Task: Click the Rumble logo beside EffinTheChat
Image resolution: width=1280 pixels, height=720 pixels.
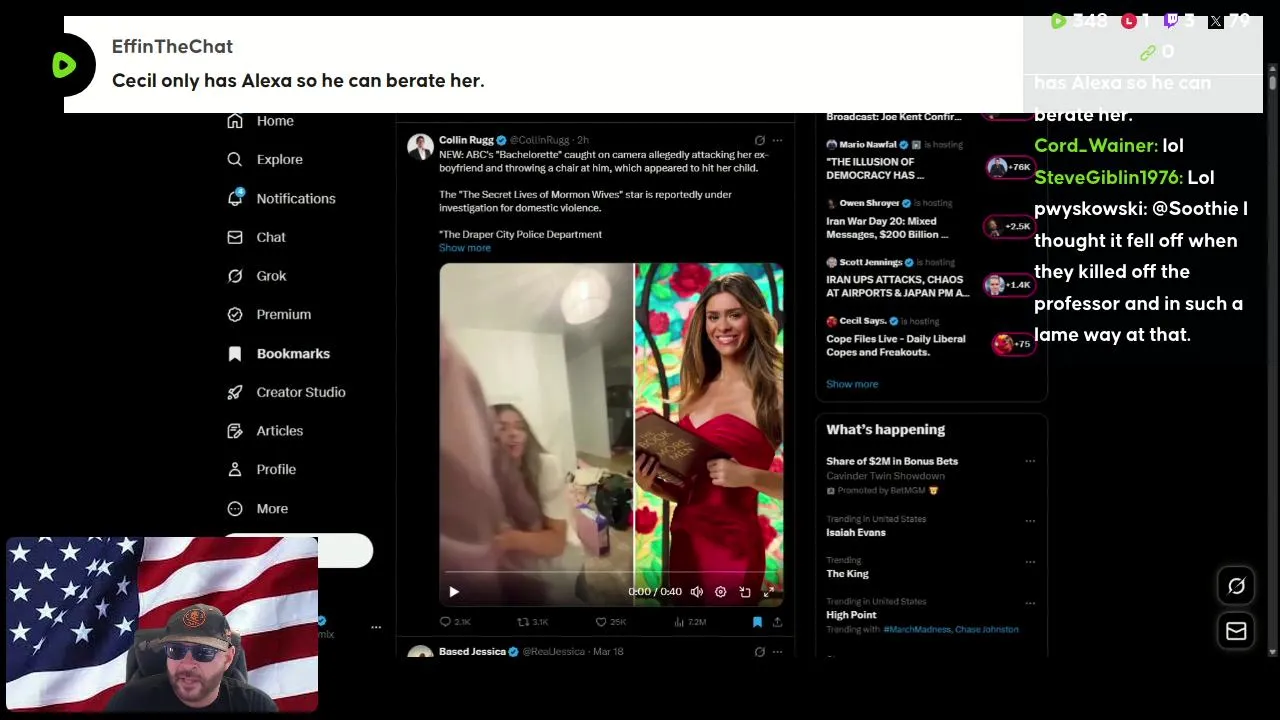Action: pos(65,65)
